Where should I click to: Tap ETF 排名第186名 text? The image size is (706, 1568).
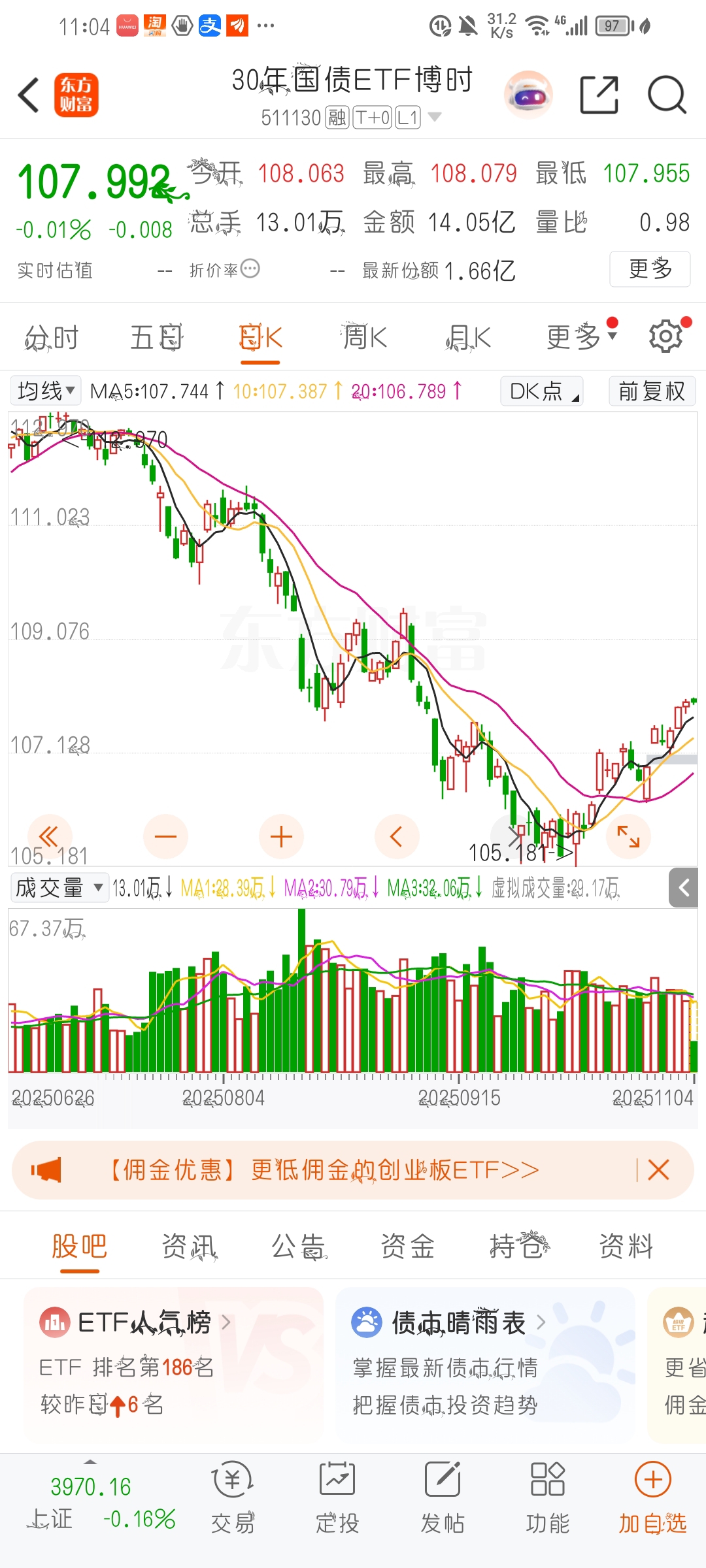click(126, 1367)
